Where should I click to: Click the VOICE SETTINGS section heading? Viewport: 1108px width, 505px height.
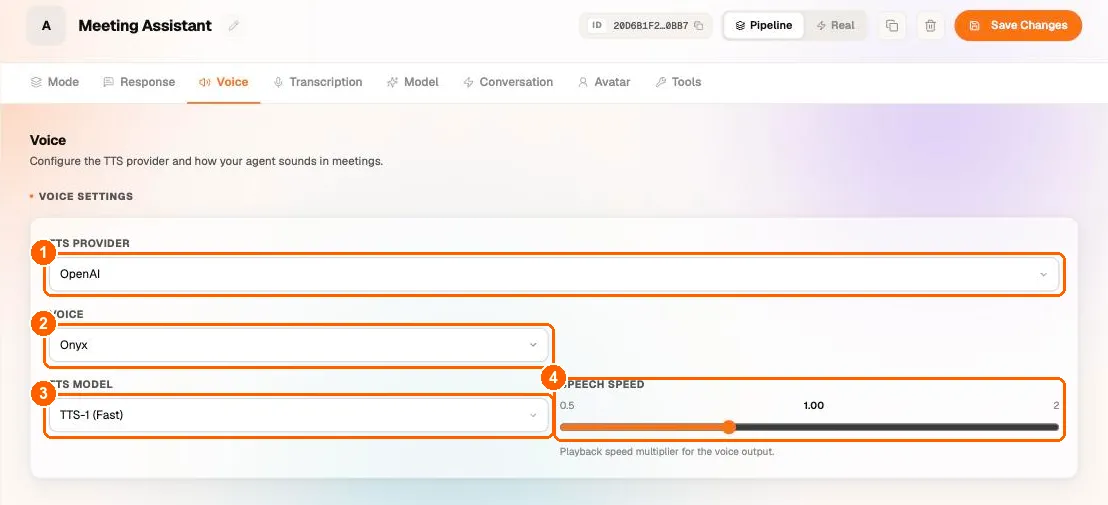pyautogui.click(x=86, y=196)
